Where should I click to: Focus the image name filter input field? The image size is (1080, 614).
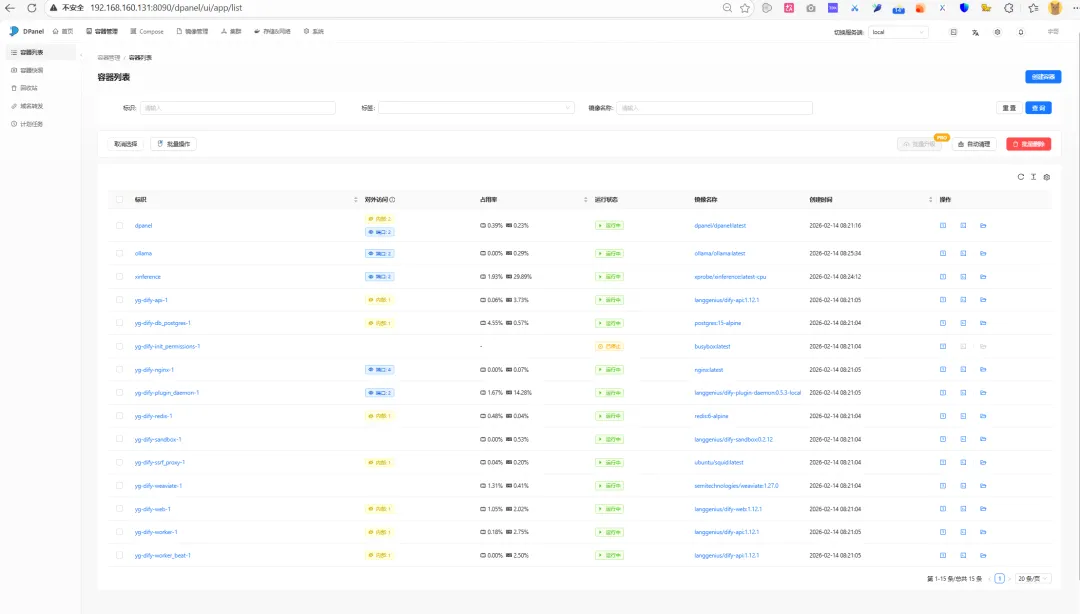click(714, 108)
